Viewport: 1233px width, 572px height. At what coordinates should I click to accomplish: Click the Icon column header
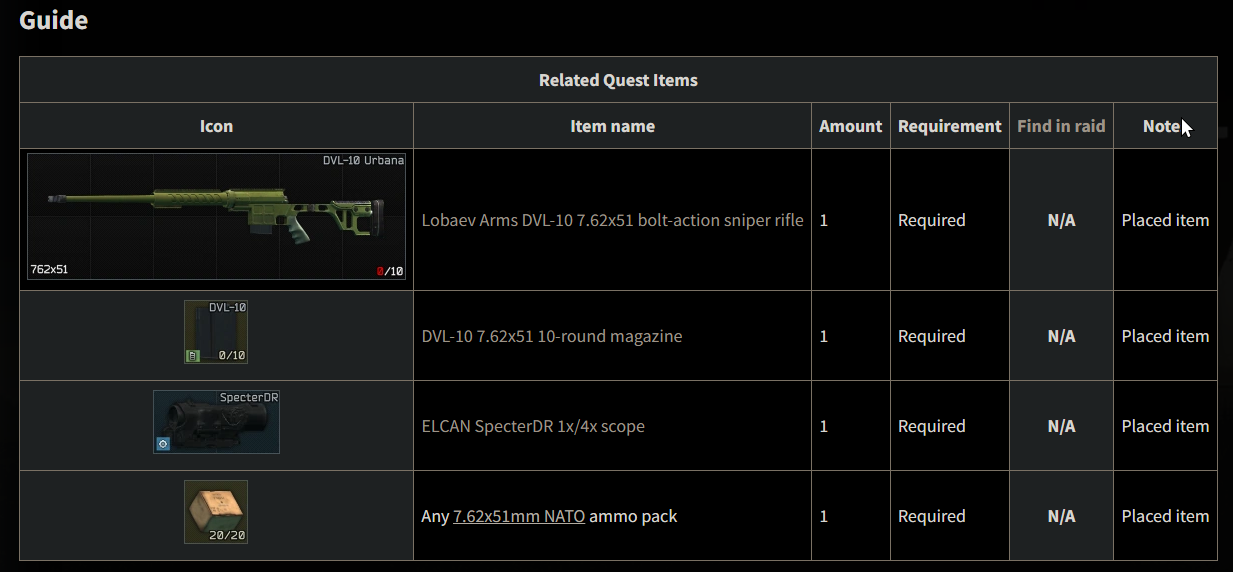pyautogui.click(x=216, y=126)
